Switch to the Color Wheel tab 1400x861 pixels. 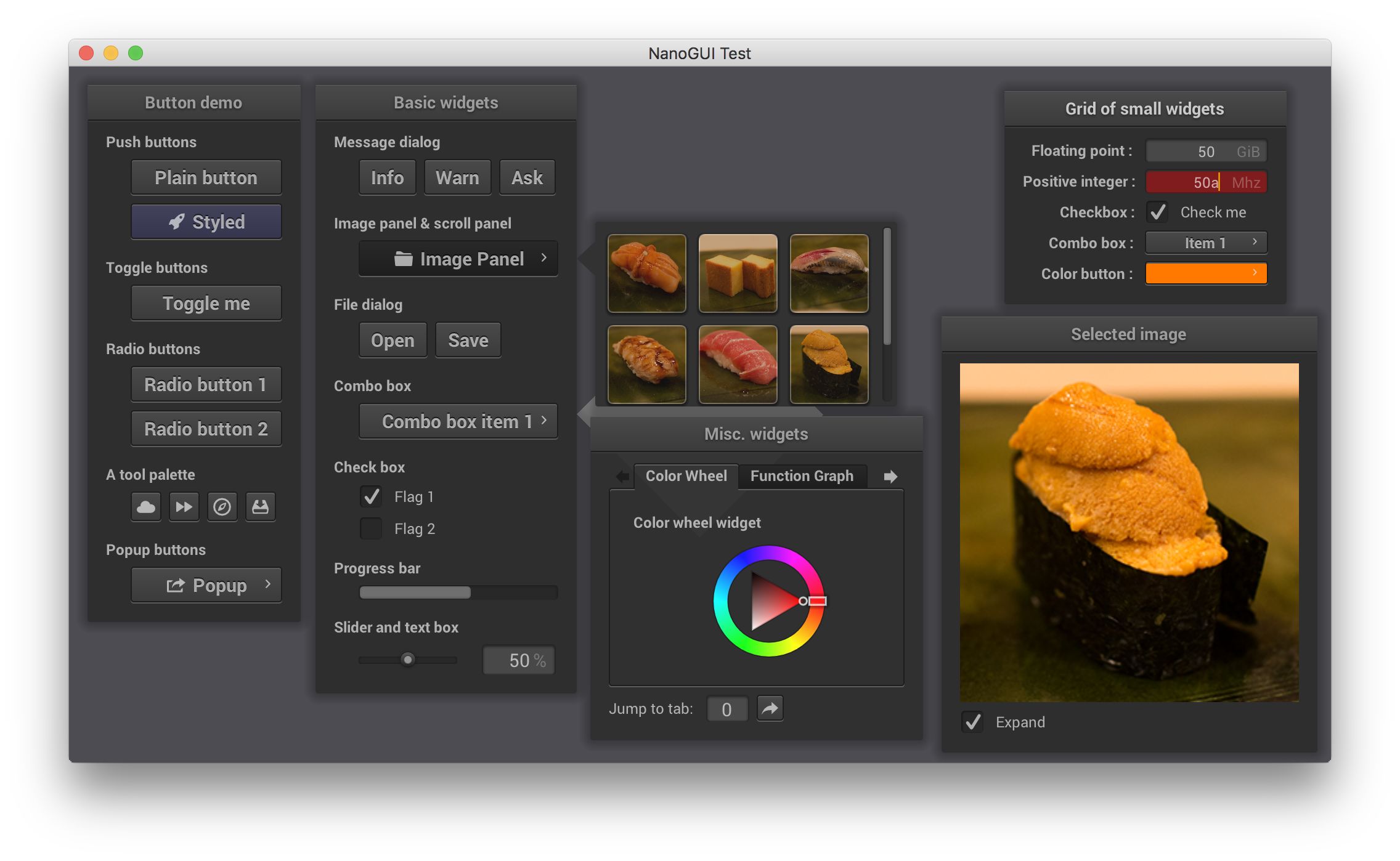click(x=683, y=475)
